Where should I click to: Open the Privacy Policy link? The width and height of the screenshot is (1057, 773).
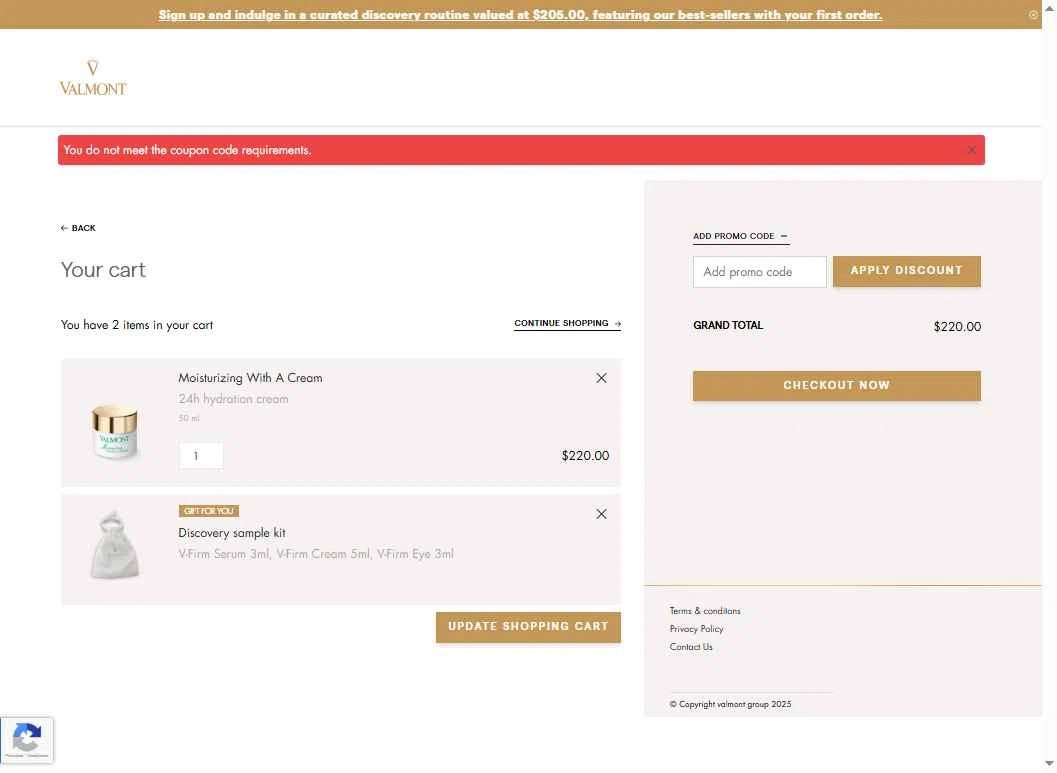tap(696, 629)
